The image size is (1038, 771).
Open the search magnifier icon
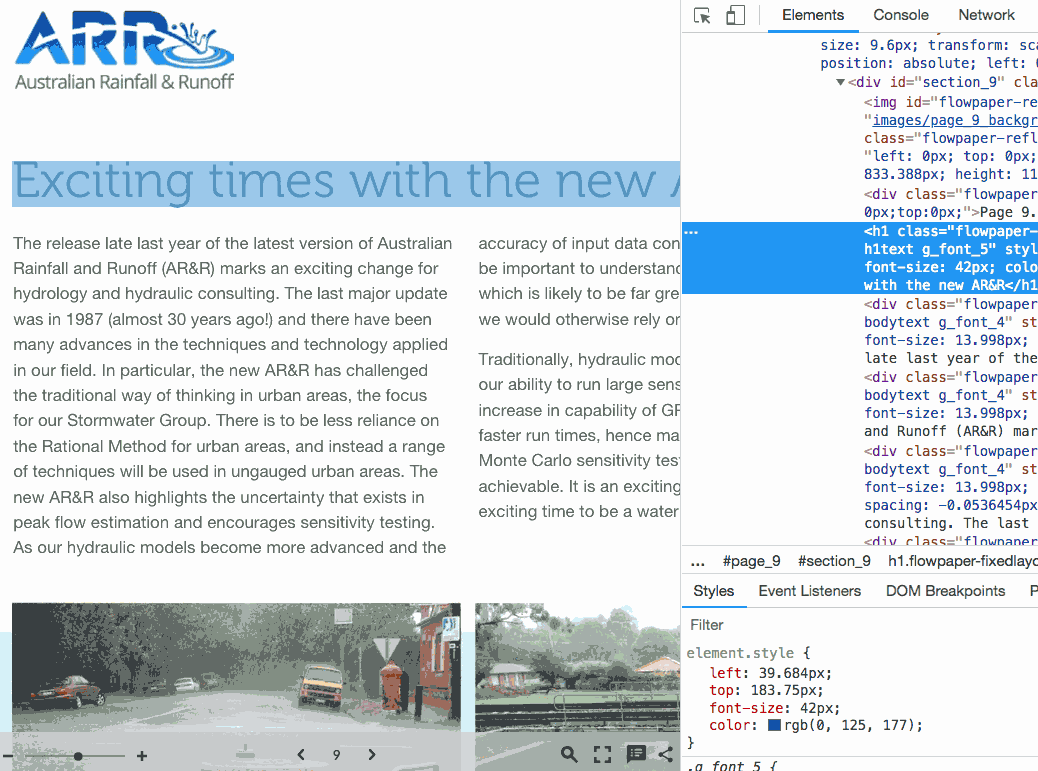click(569, 754)
